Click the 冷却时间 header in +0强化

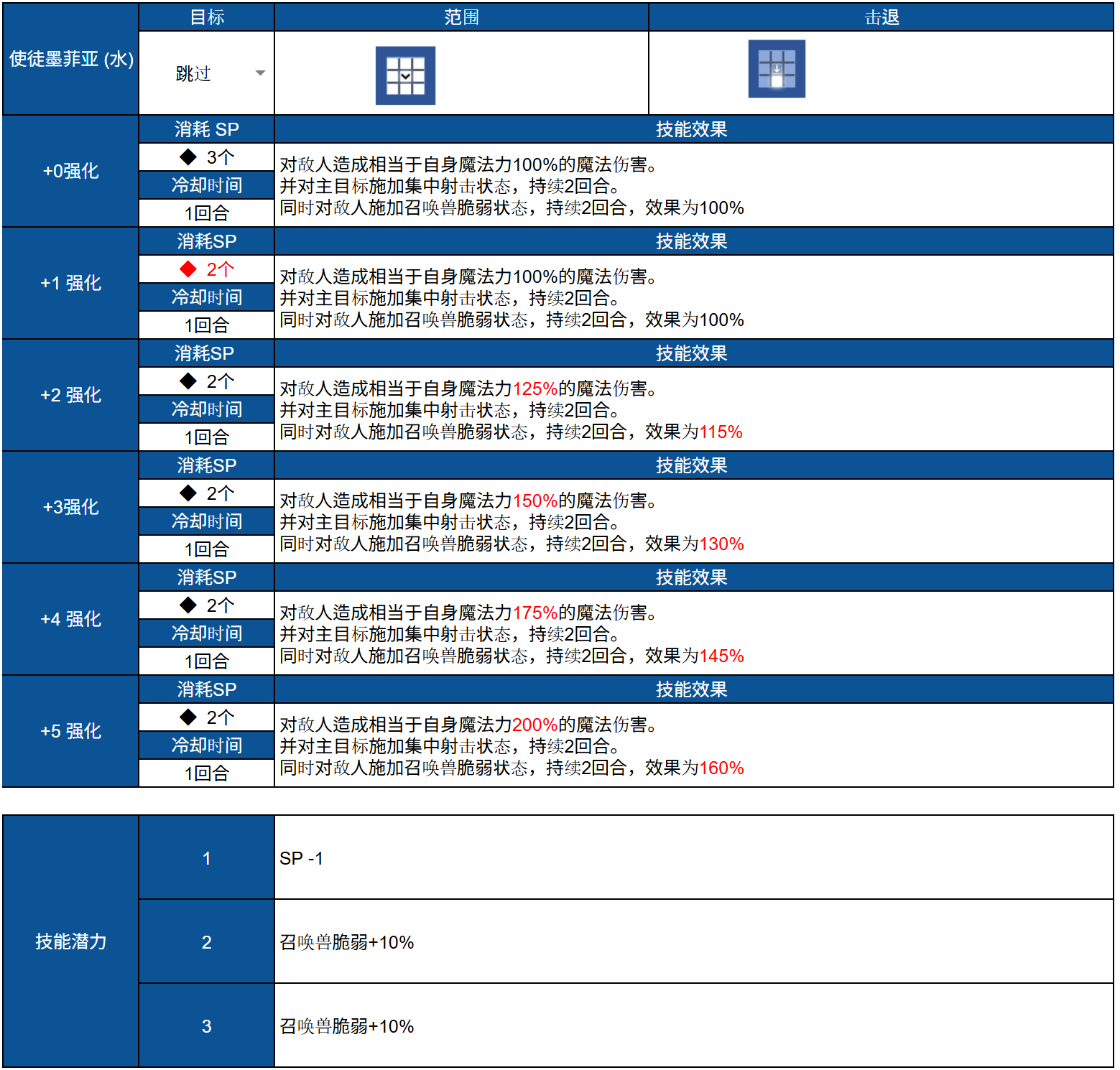coord(207,185)
